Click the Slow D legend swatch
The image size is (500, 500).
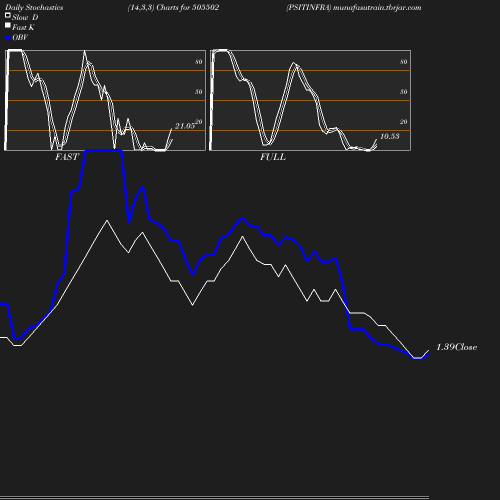coord(8,15)
